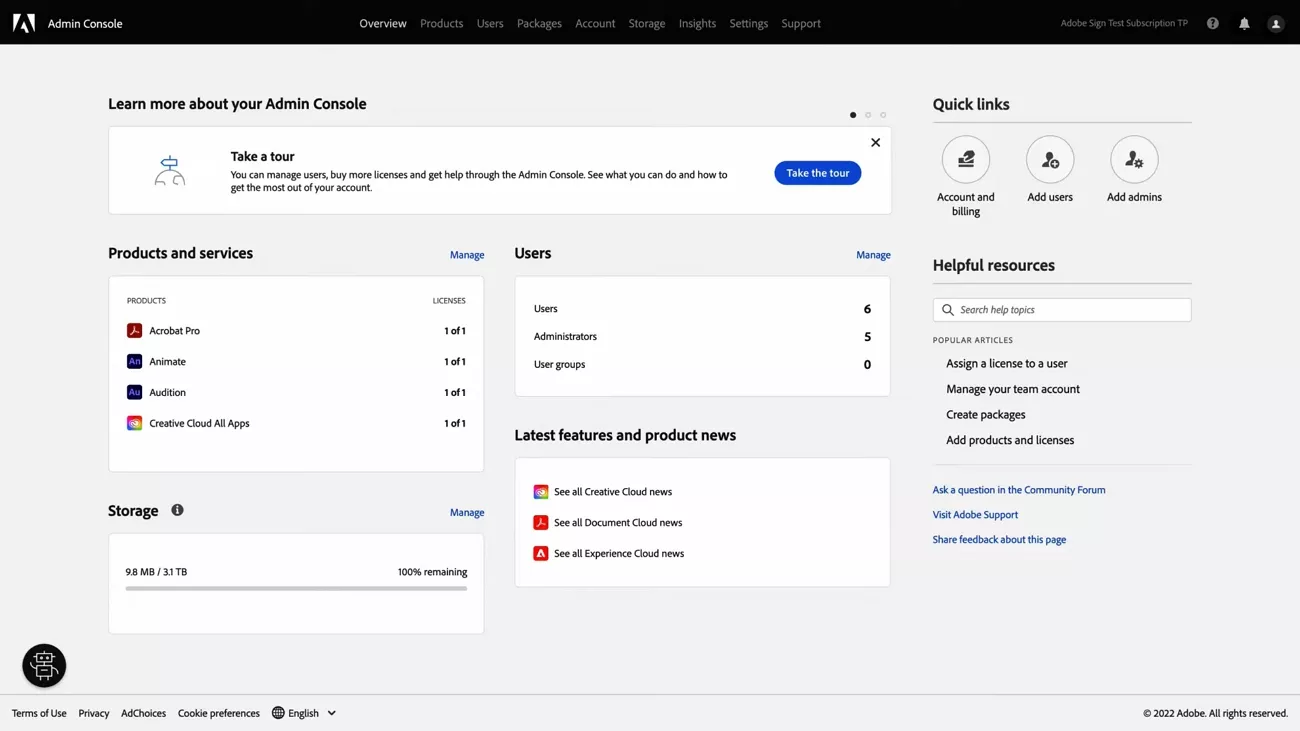Screen dimensions: 1300x731
Task: Click See all Creative Cloud news
Action: point(613,492)
